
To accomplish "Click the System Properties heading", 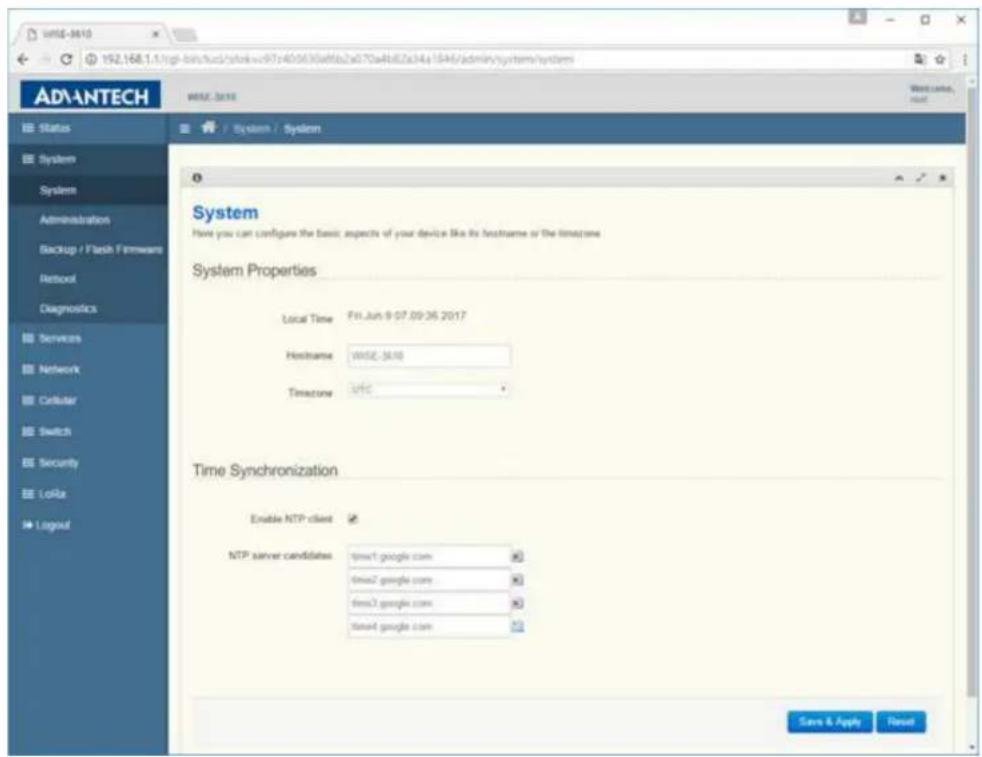I will click(x=254, y=270).
